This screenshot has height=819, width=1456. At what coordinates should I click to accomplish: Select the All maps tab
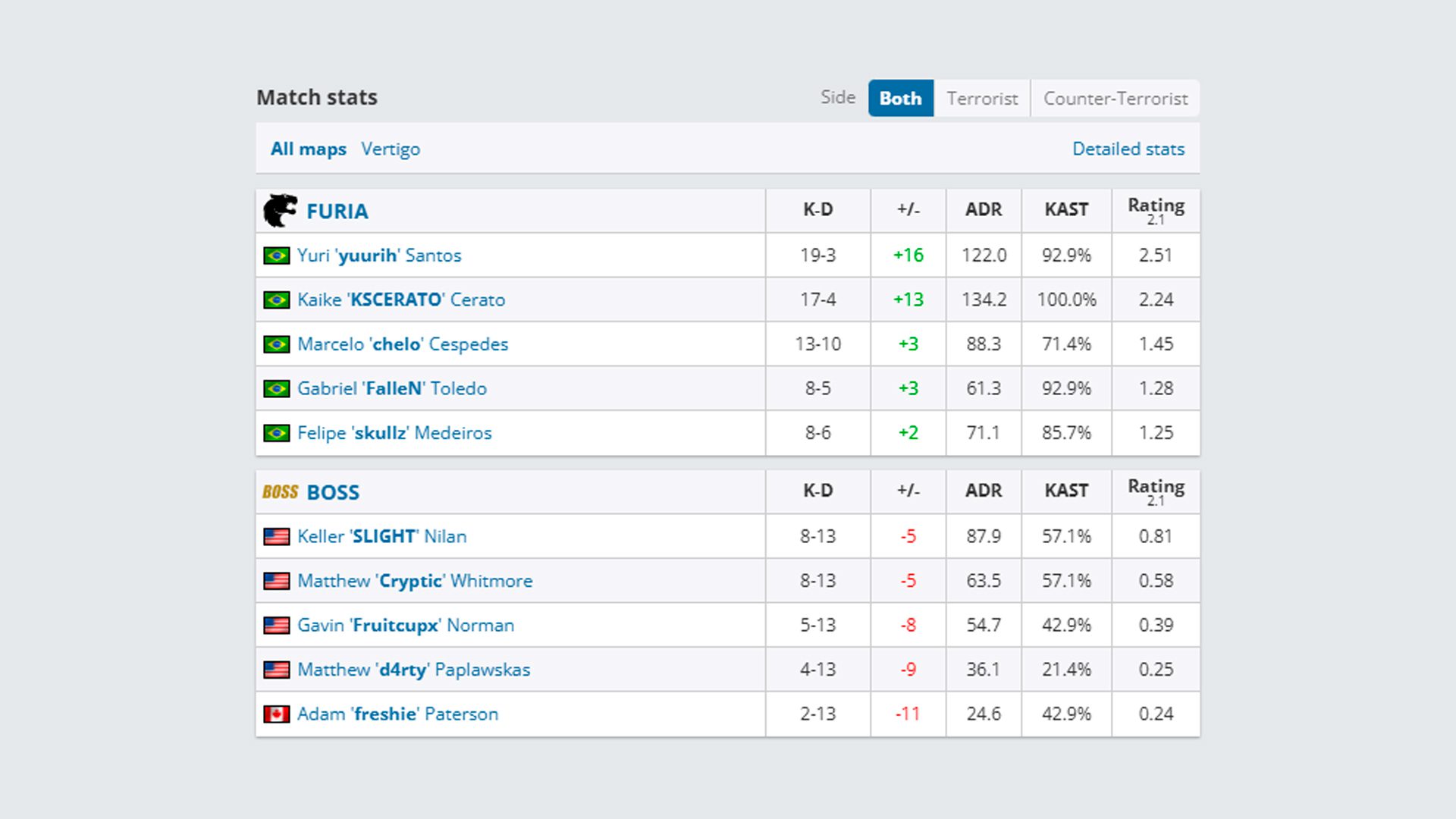(309, 149)
